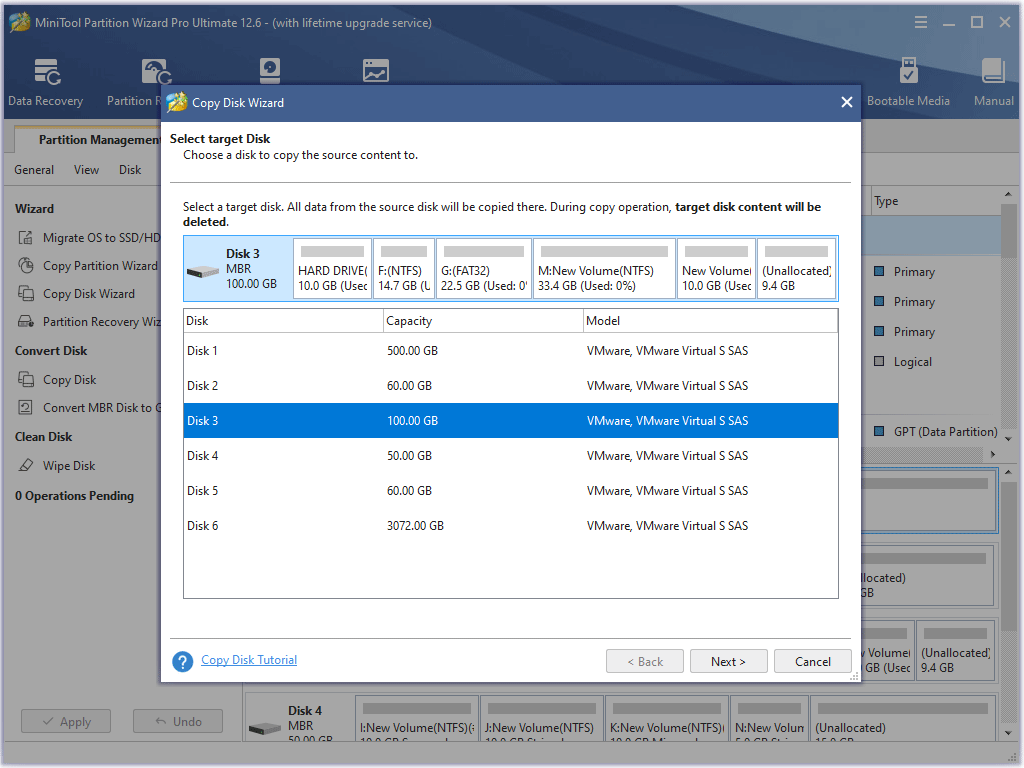Click Copy Partition Wizard sidebar icon
1024x768 pixels.
[25, 266]
